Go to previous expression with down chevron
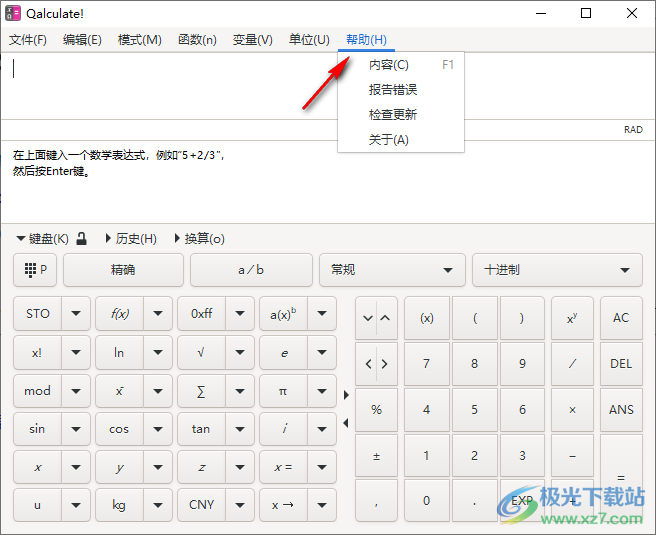Screen dimensions: 656x535 pyautogui.click(x=368, y=318)
